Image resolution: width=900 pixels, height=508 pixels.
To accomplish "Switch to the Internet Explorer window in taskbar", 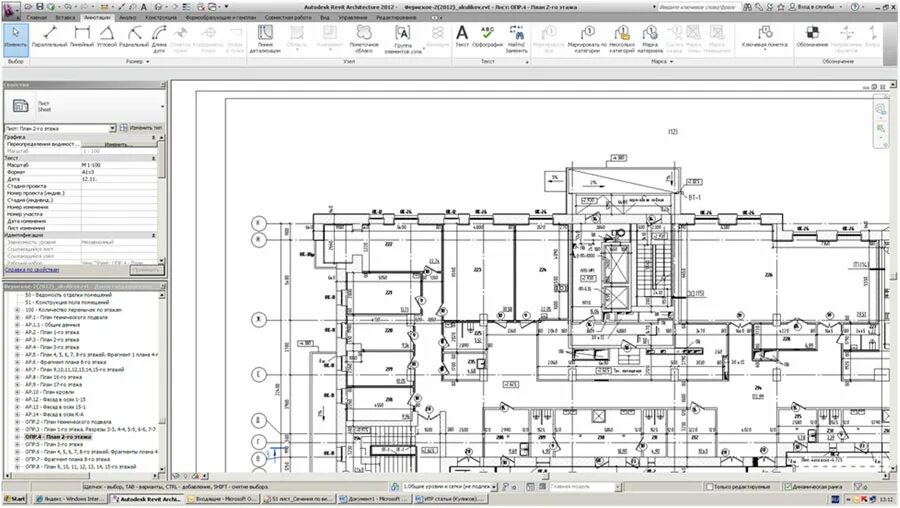I will coord(69,499).
